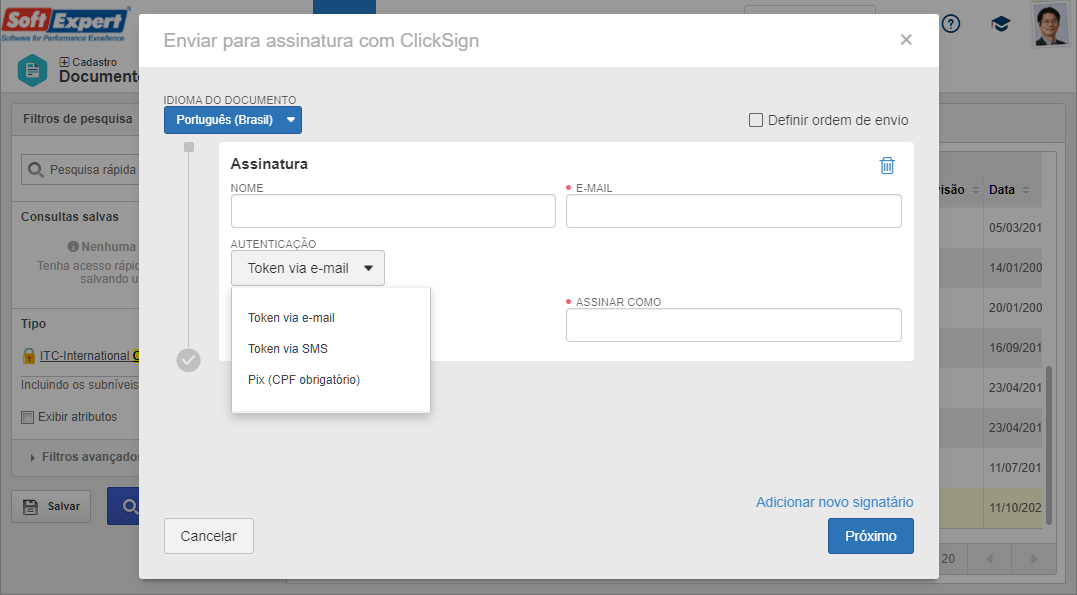
Task: Click the blue search button behind dialog
Action: [124, 506]
